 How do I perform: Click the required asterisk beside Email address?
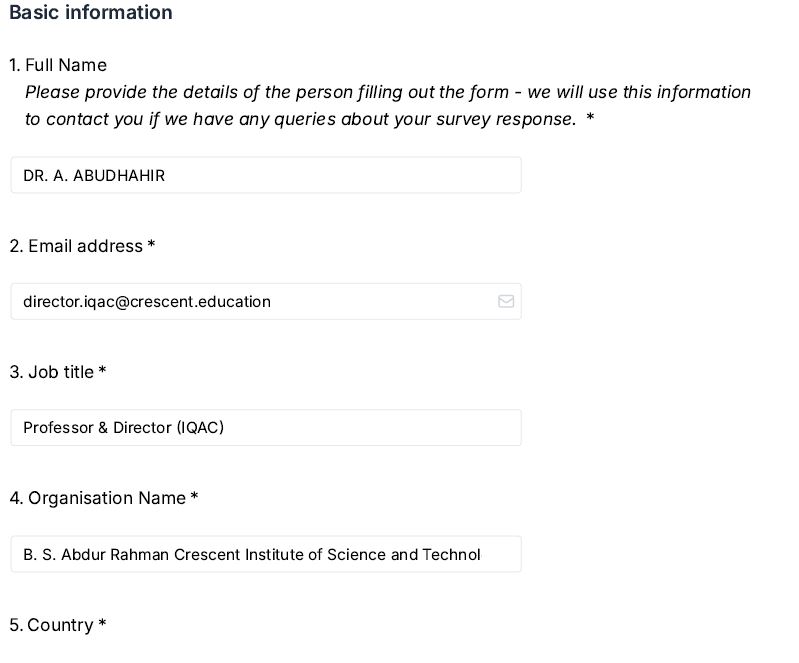click(x=151, y=246)
